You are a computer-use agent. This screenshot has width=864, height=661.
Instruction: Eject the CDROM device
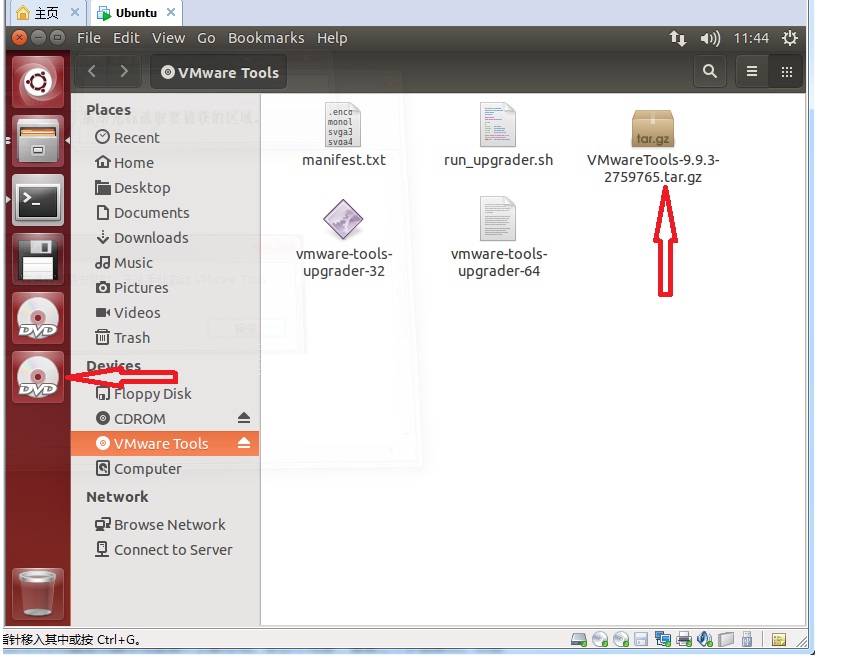pyautogui.click(x=244, y=418)
